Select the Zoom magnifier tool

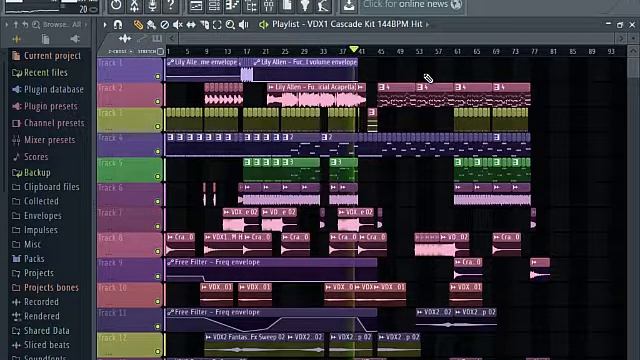tap(230, 25)
